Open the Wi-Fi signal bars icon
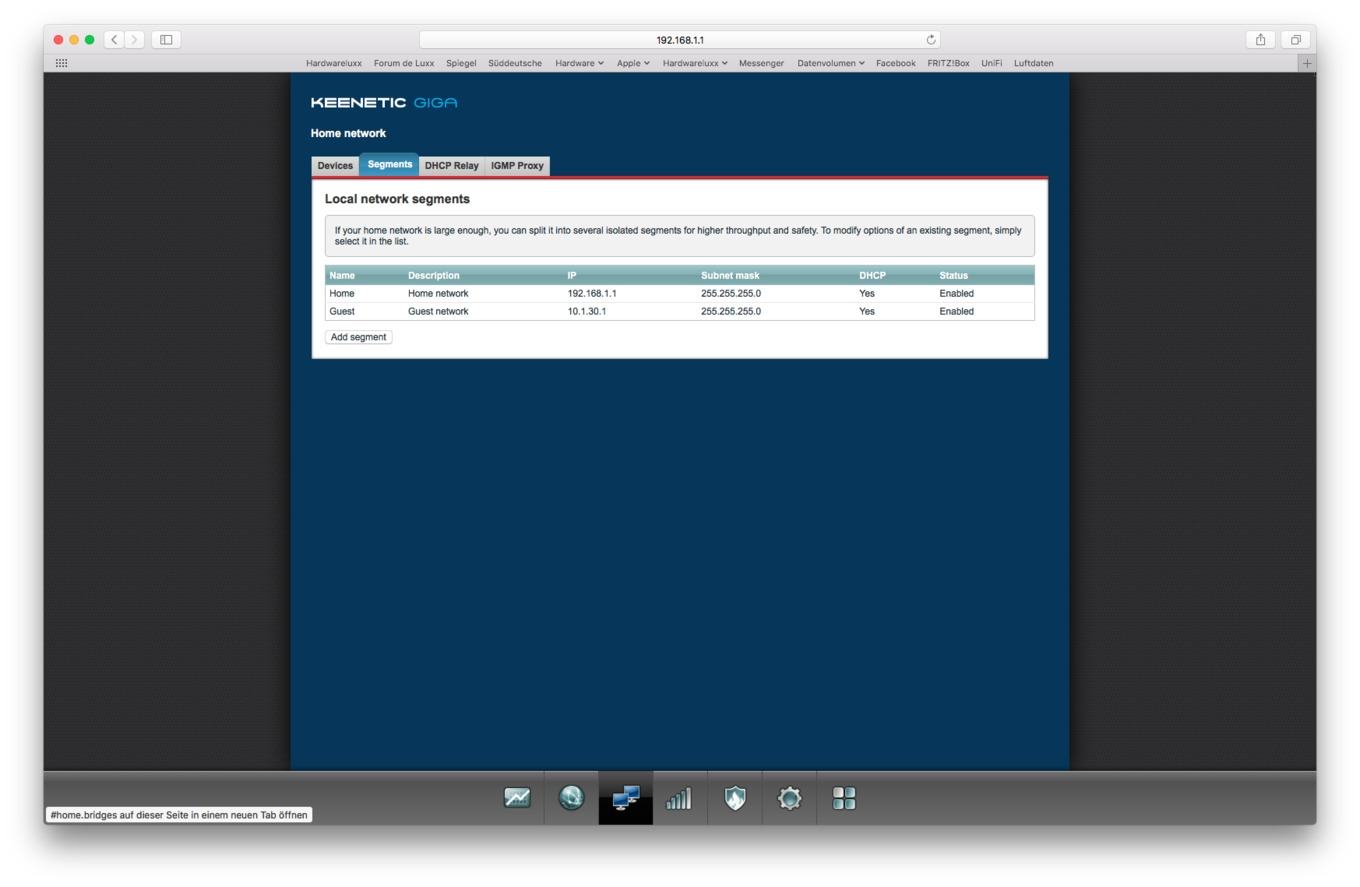Viewport: 1360px width, 887px height. click(679, 798)
